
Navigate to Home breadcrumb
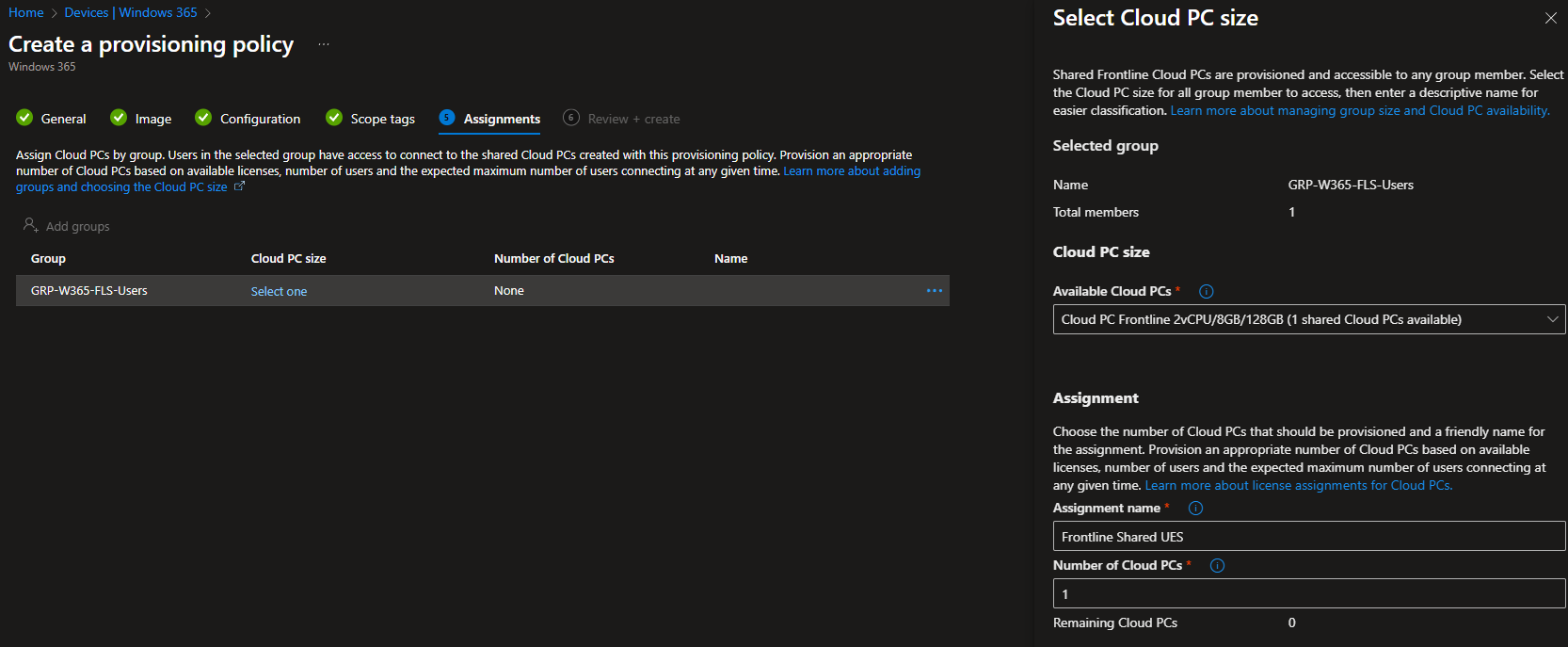[26, 13]
